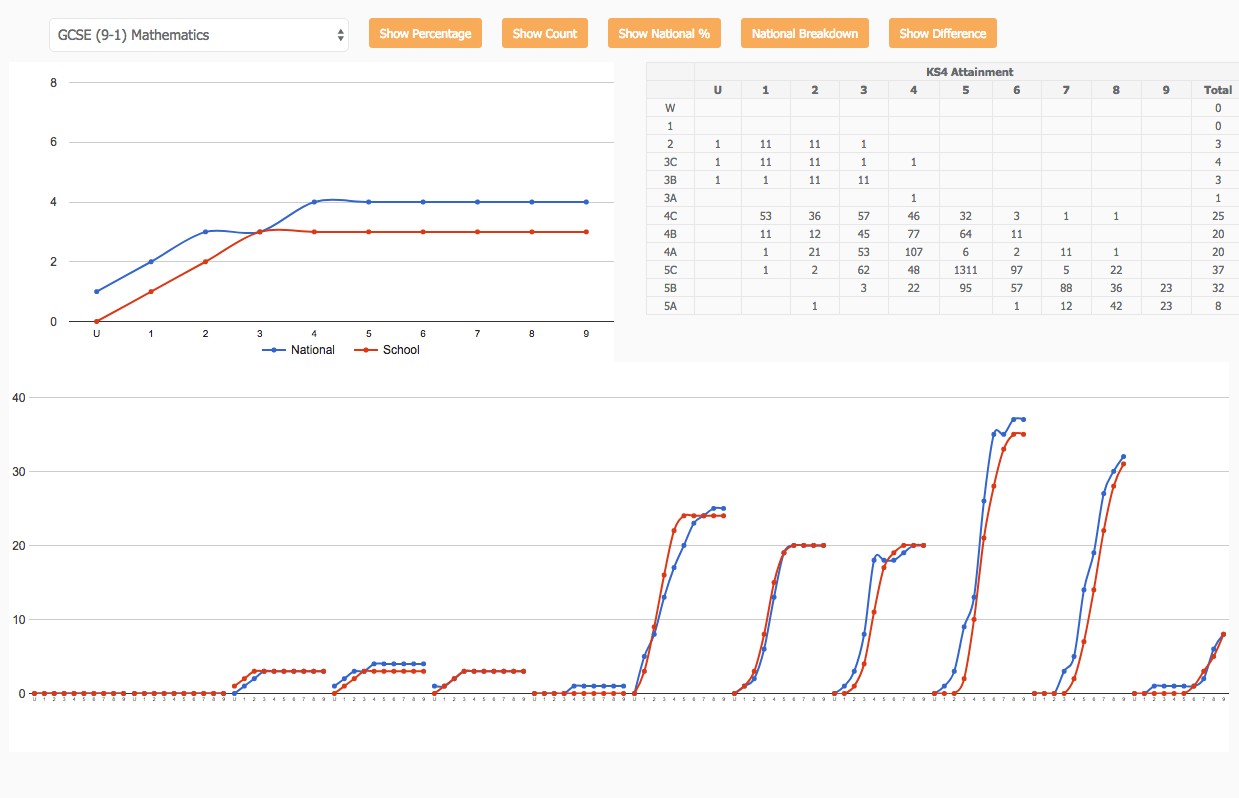
Task: Select the 5A row header
Action: coord(670,305)
